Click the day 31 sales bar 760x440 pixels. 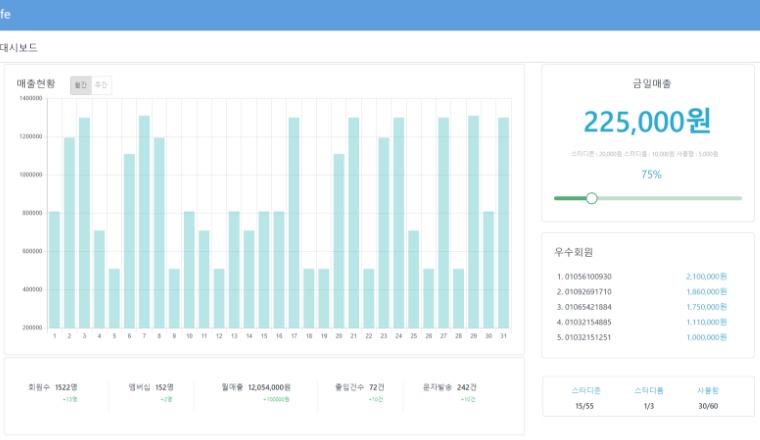coord(503,223)
